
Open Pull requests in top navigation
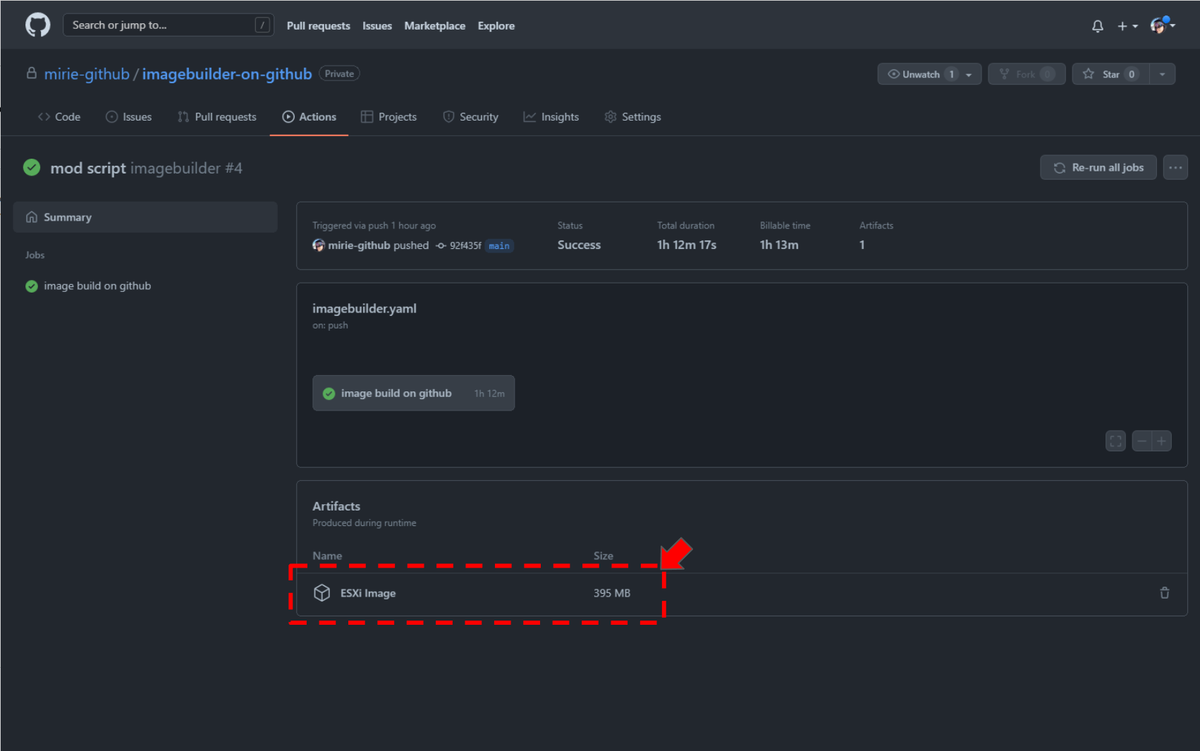coord(318,26)
